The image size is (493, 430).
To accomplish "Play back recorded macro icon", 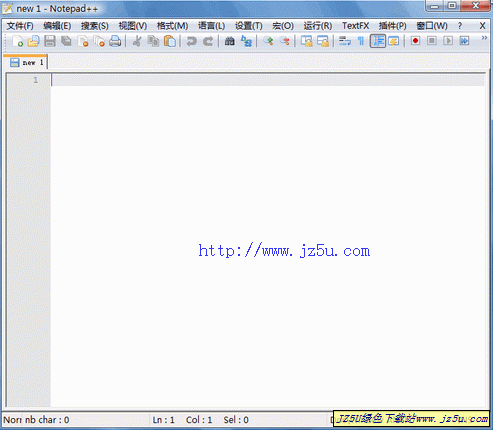I will [x=448, y=41].
